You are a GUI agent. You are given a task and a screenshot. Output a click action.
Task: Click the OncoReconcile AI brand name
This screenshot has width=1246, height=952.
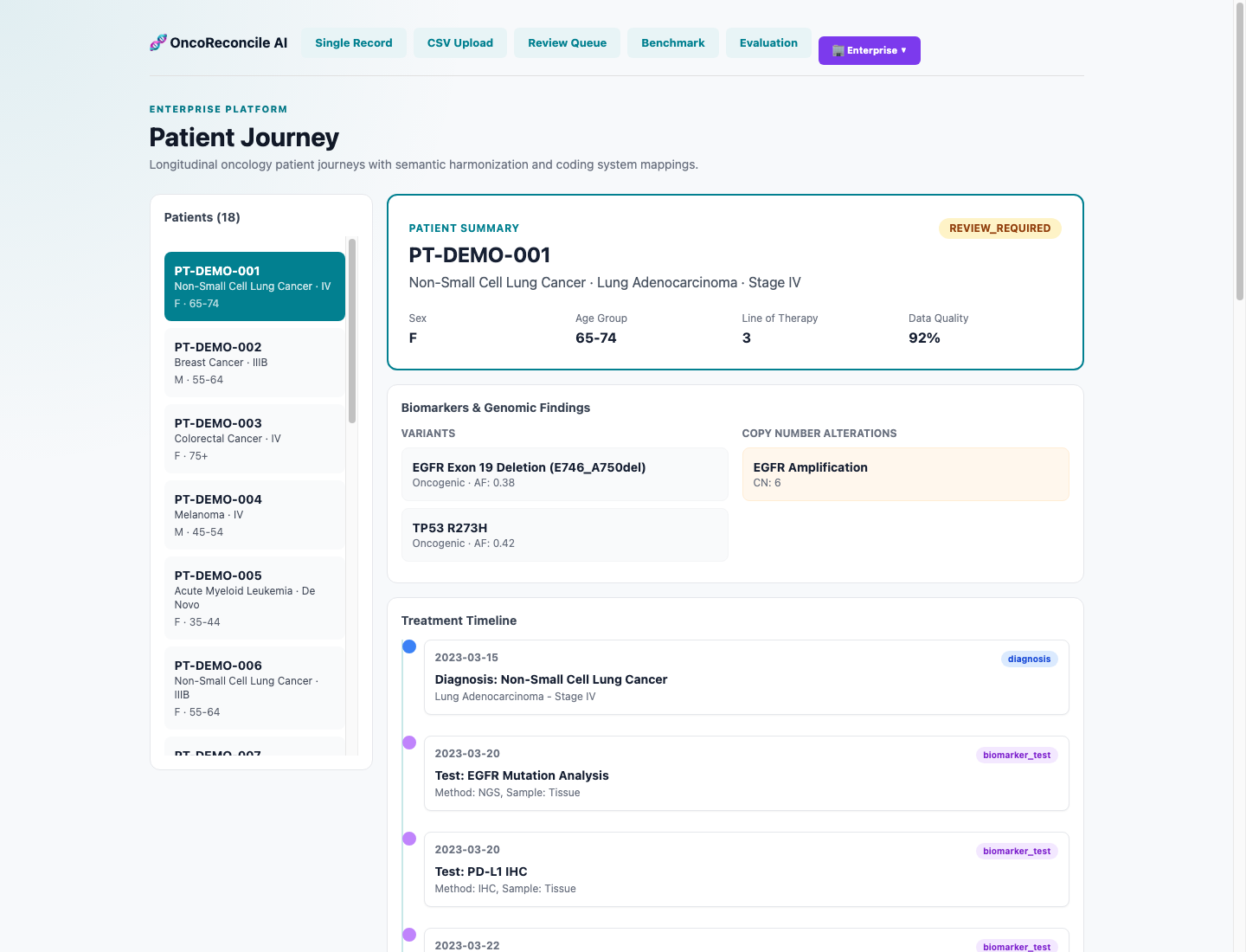click(228, 42)
